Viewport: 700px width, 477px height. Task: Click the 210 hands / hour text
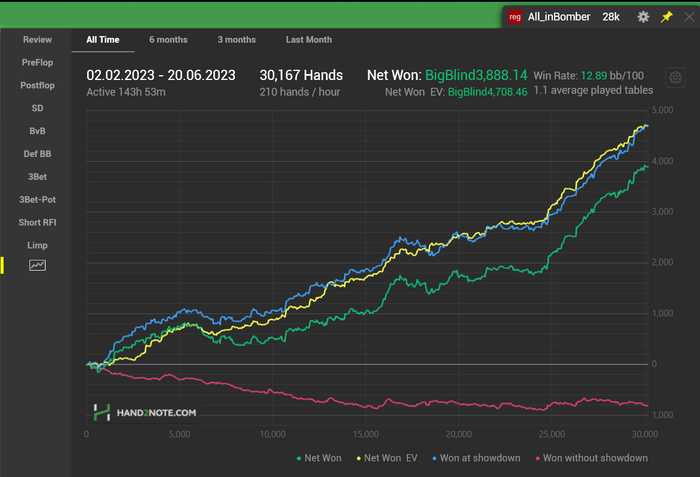[x=300, y=92]
